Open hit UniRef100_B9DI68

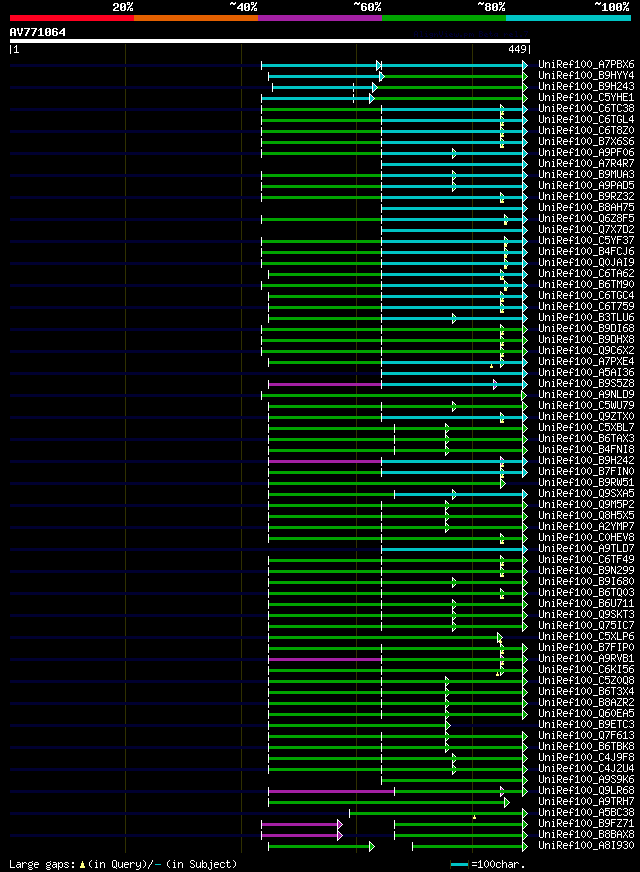[586, 329]
